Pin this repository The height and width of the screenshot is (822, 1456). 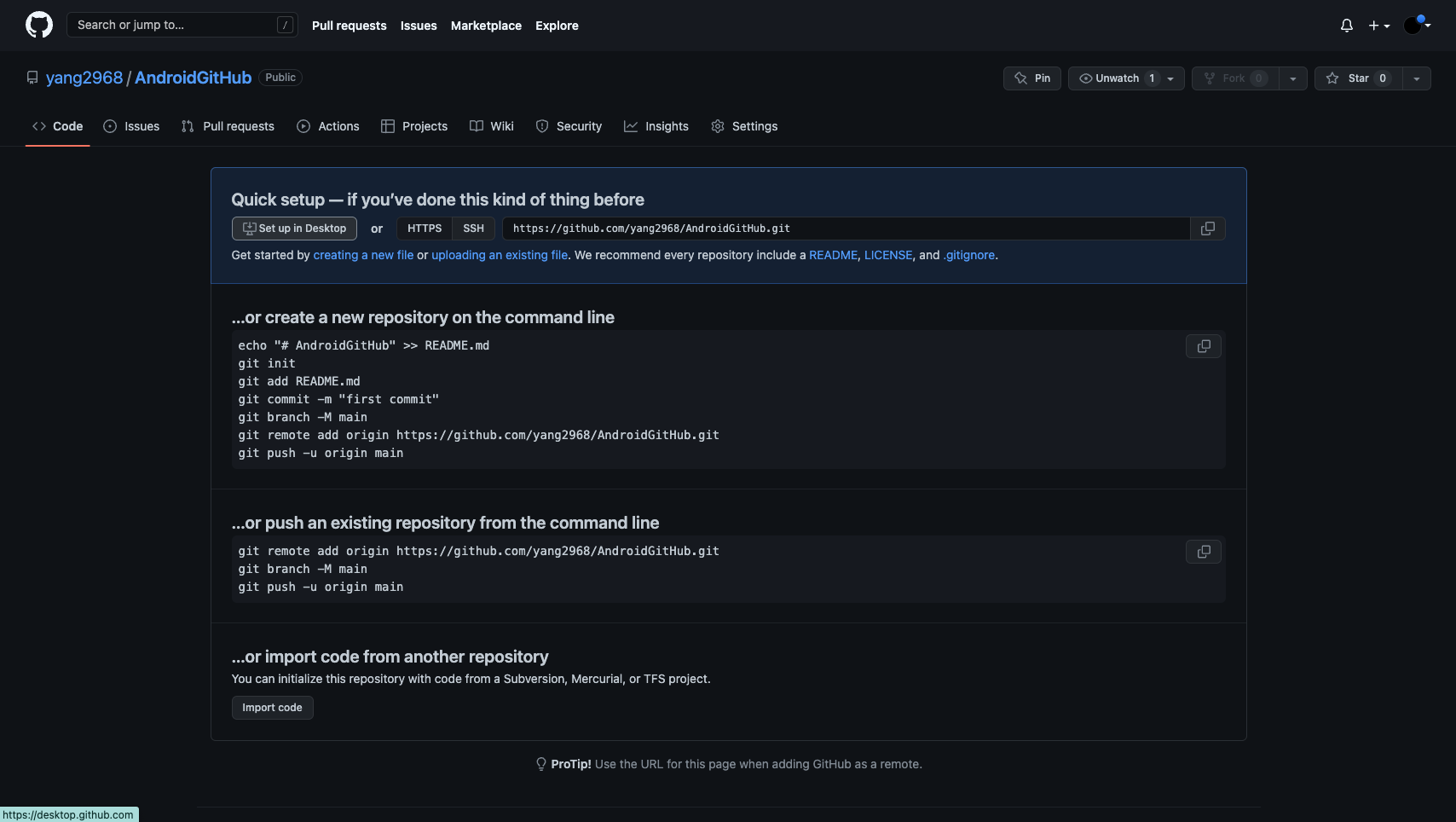tap(1031, 78)
